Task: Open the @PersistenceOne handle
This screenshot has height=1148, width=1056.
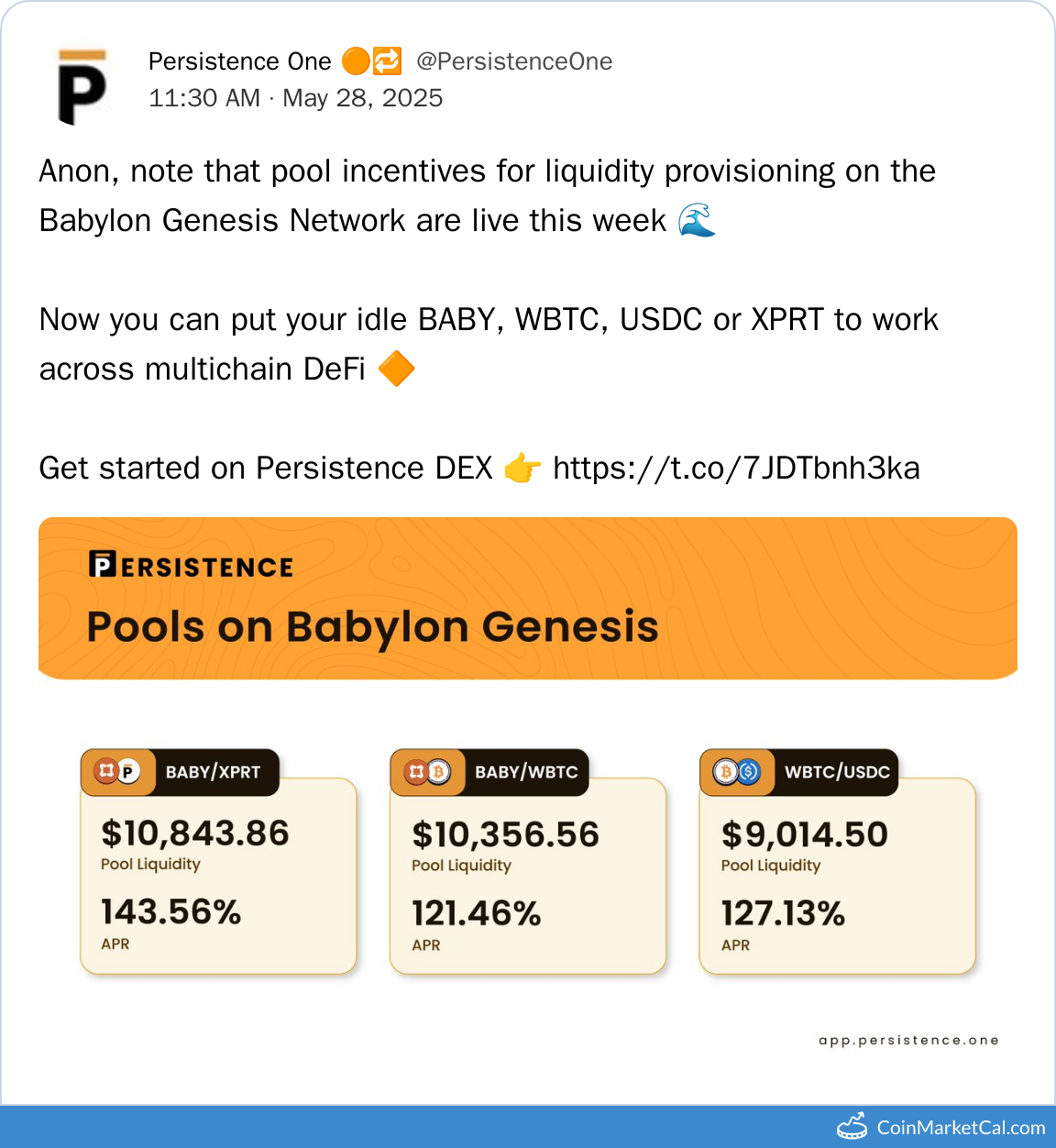Action: (x=514, y=61)
